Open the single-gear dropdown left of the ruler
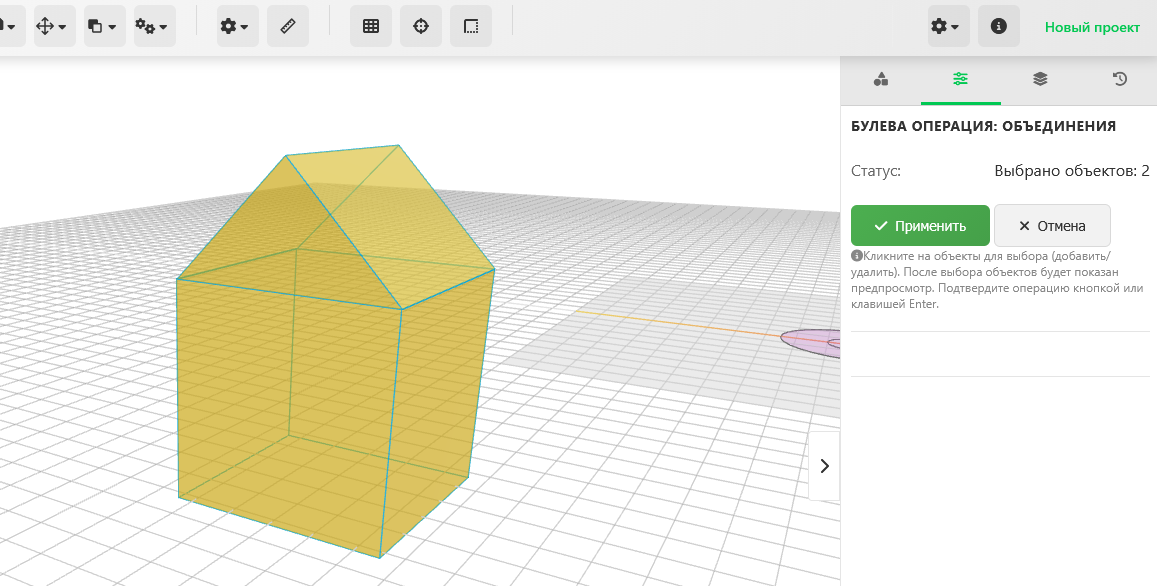Viewport: 1157px width, 586px height. click(238, 26)
